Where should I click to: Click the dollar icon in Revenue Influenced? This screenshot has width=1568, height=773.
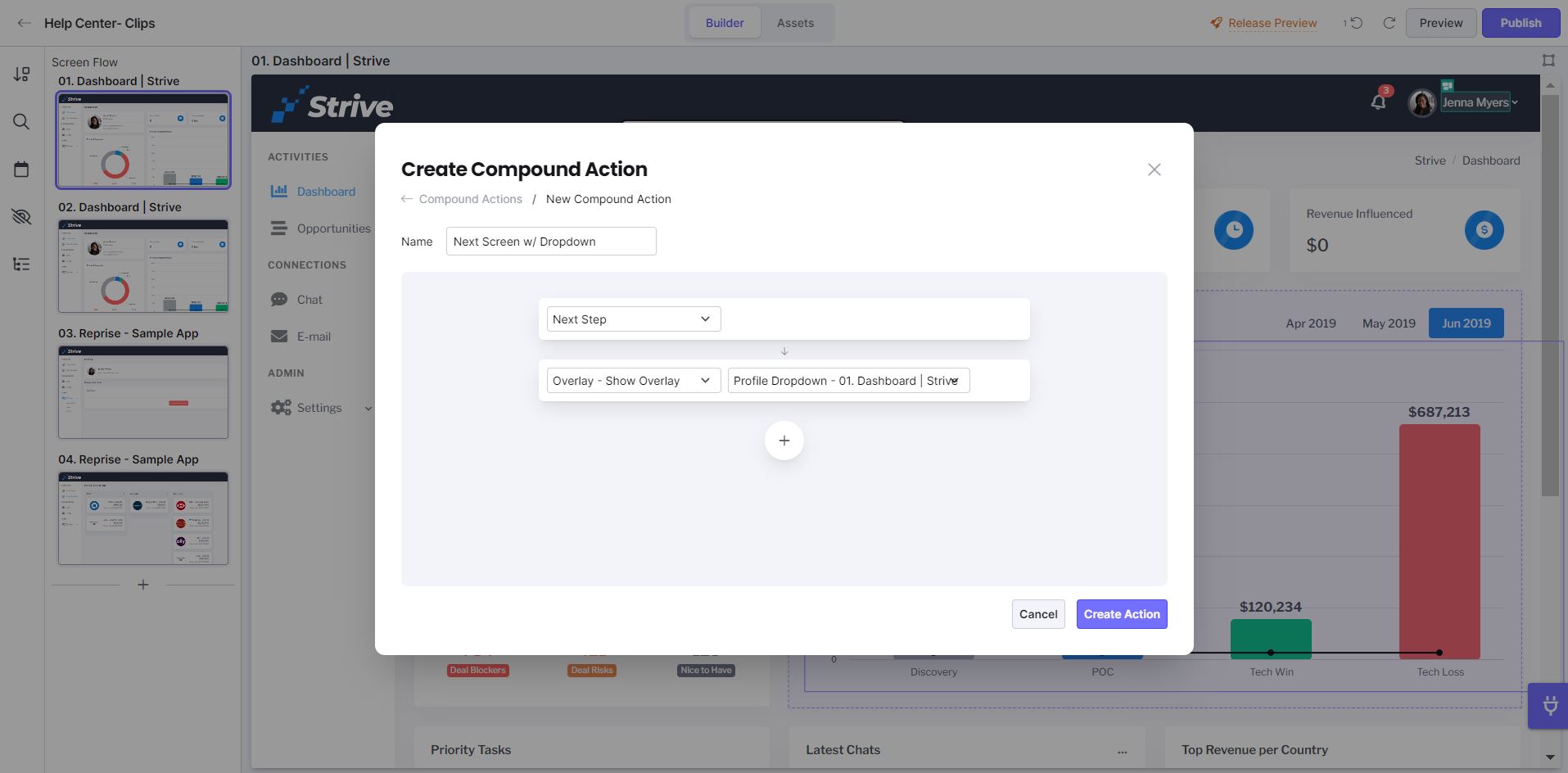pyautogui.click(x=1484, y=230)
